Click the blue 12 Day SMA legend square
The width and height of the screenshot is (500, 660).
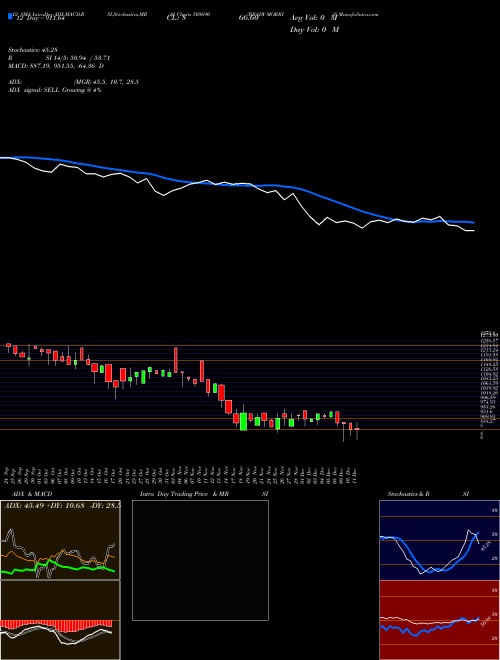tap(10, 16)
